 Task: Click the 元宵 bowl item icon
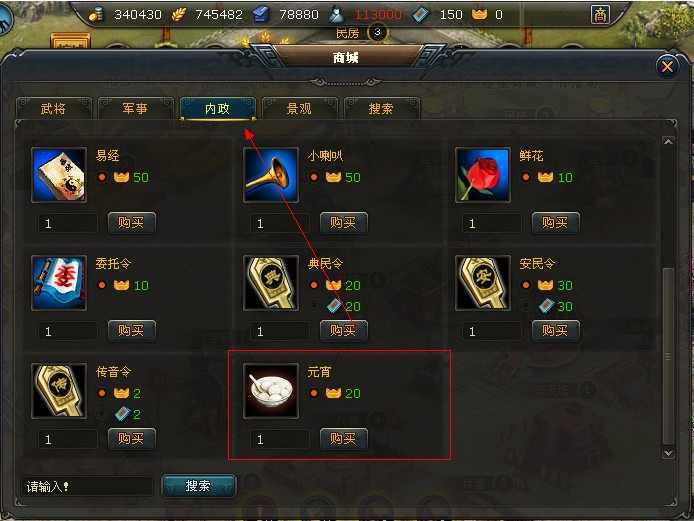tap(271, 391)
